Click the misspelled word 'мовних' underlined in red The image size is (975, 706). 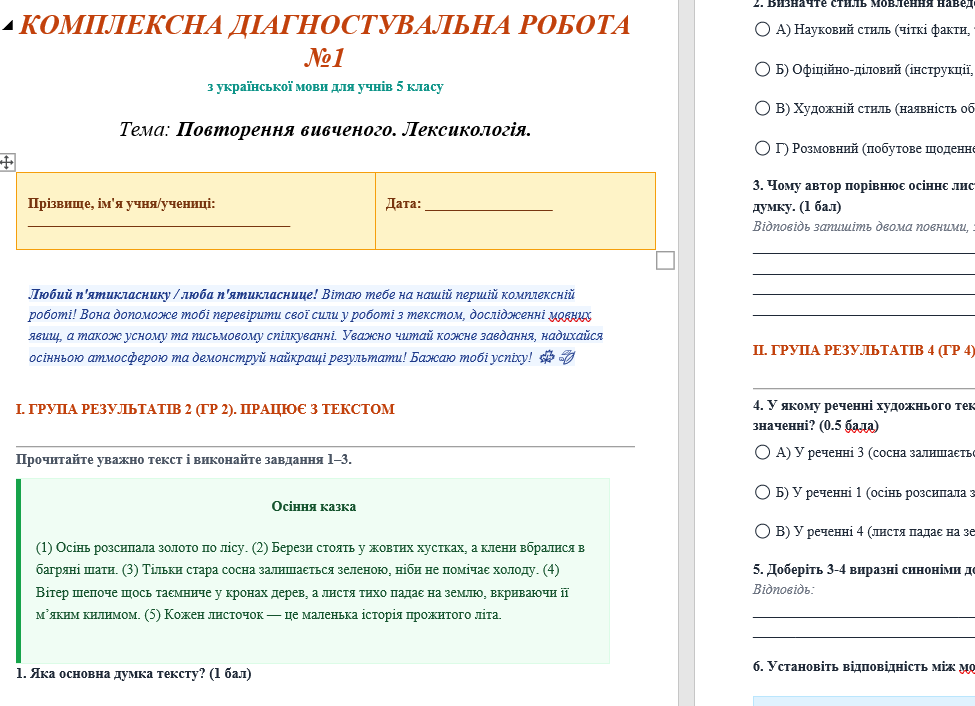point(570,315)
